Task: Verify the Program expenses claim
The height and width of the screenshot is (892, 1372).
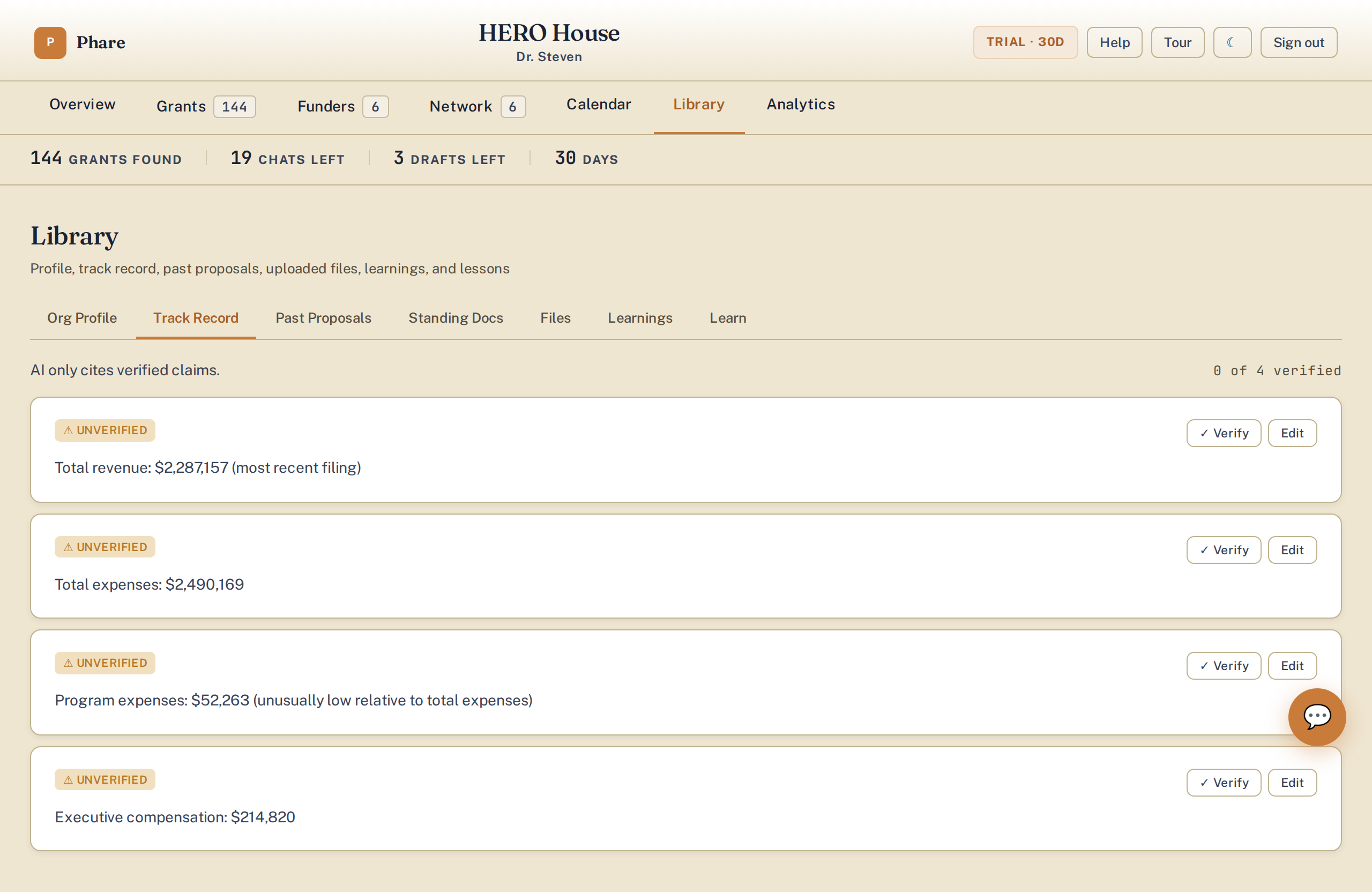Action: pyautogui.click(x=1224, y=666)
